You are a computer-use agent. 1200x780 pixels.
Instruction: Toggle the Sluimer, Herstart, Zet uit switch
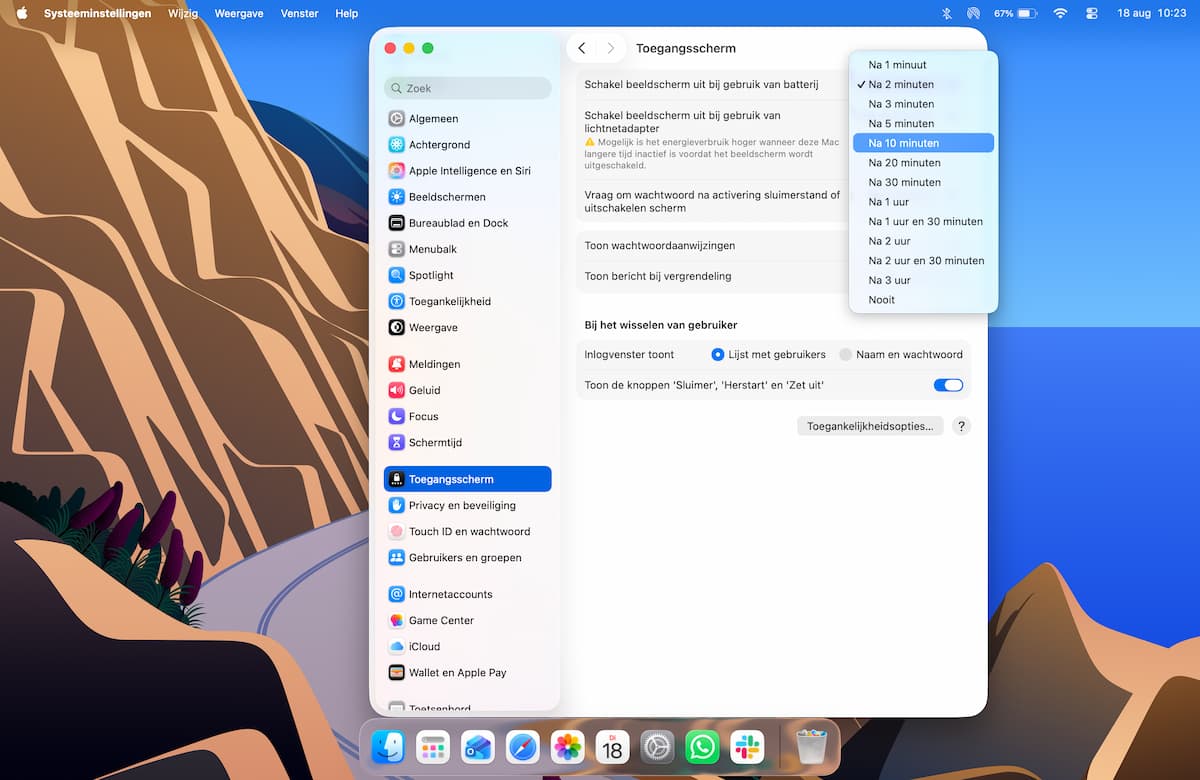coord(948,385)
